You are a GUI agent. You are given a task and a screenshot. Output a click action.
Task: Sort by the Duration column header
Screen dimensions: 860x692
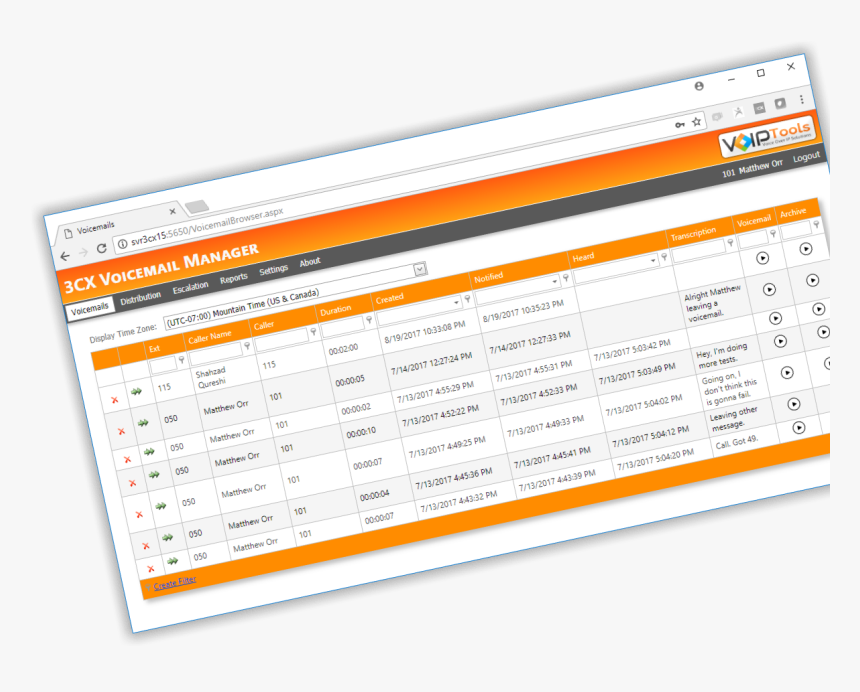tap(335, 310)
